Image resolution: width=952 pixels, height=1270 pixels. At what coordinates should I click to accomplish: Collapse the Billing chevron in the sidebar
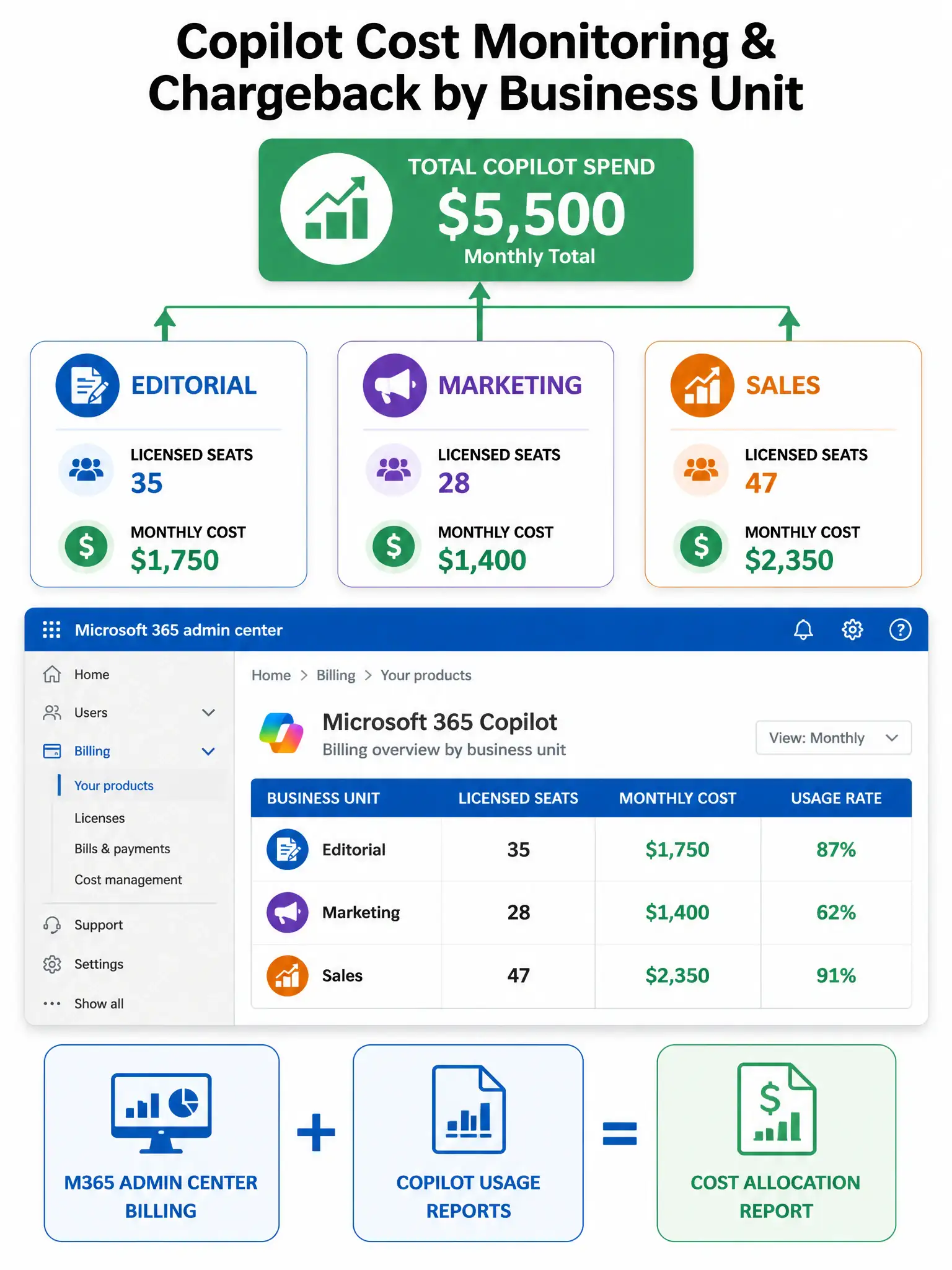(x=209, y=752)
